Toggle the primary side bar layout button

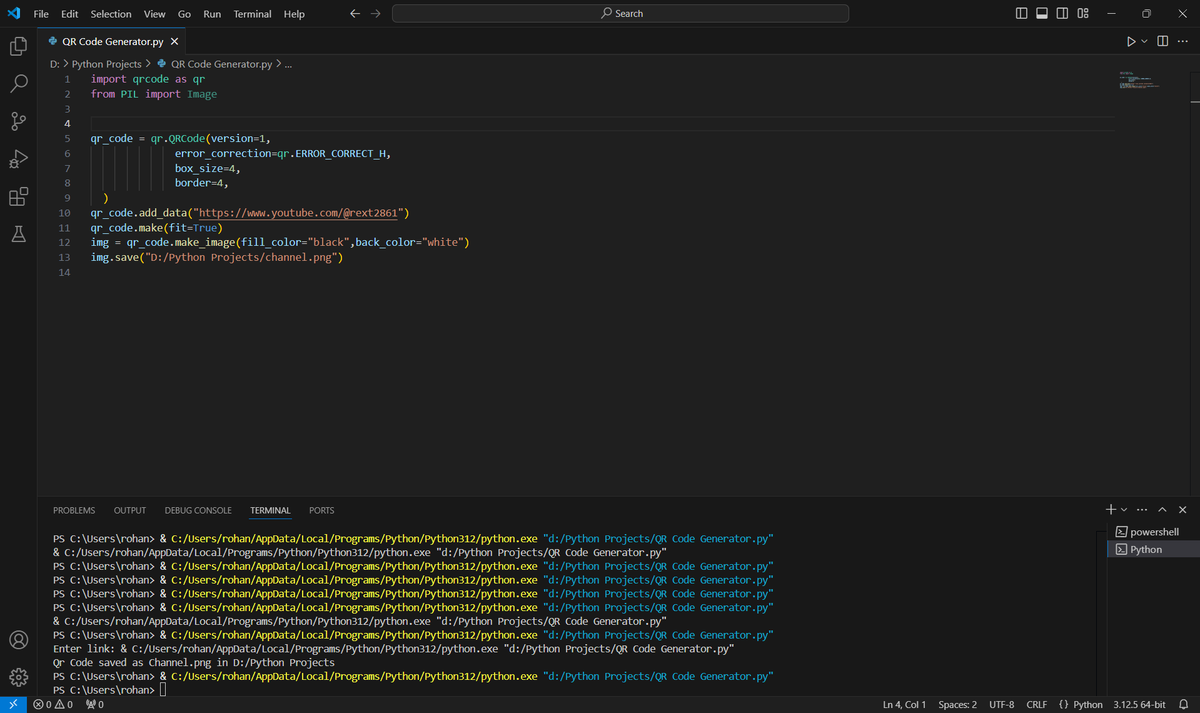pos(1021,14)
